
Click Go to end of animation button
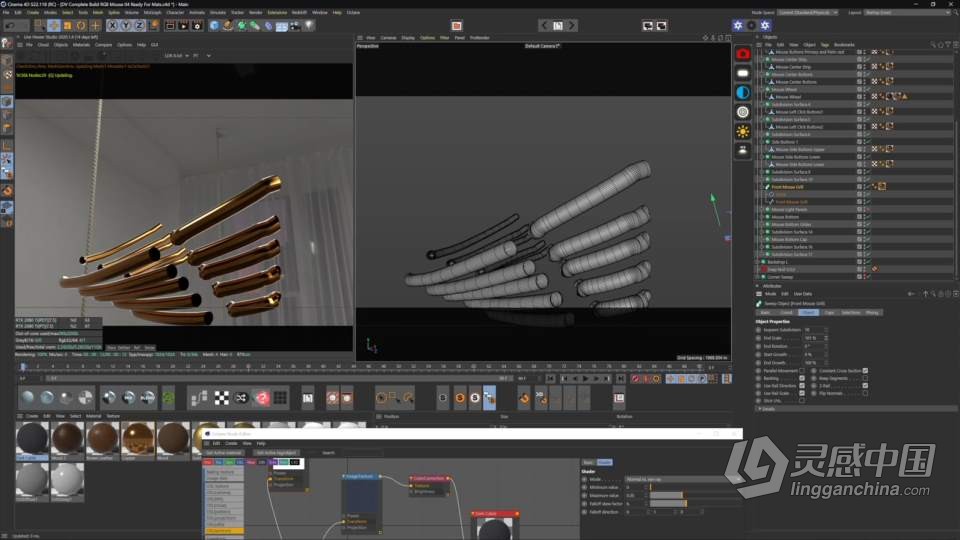click(620, 379)
